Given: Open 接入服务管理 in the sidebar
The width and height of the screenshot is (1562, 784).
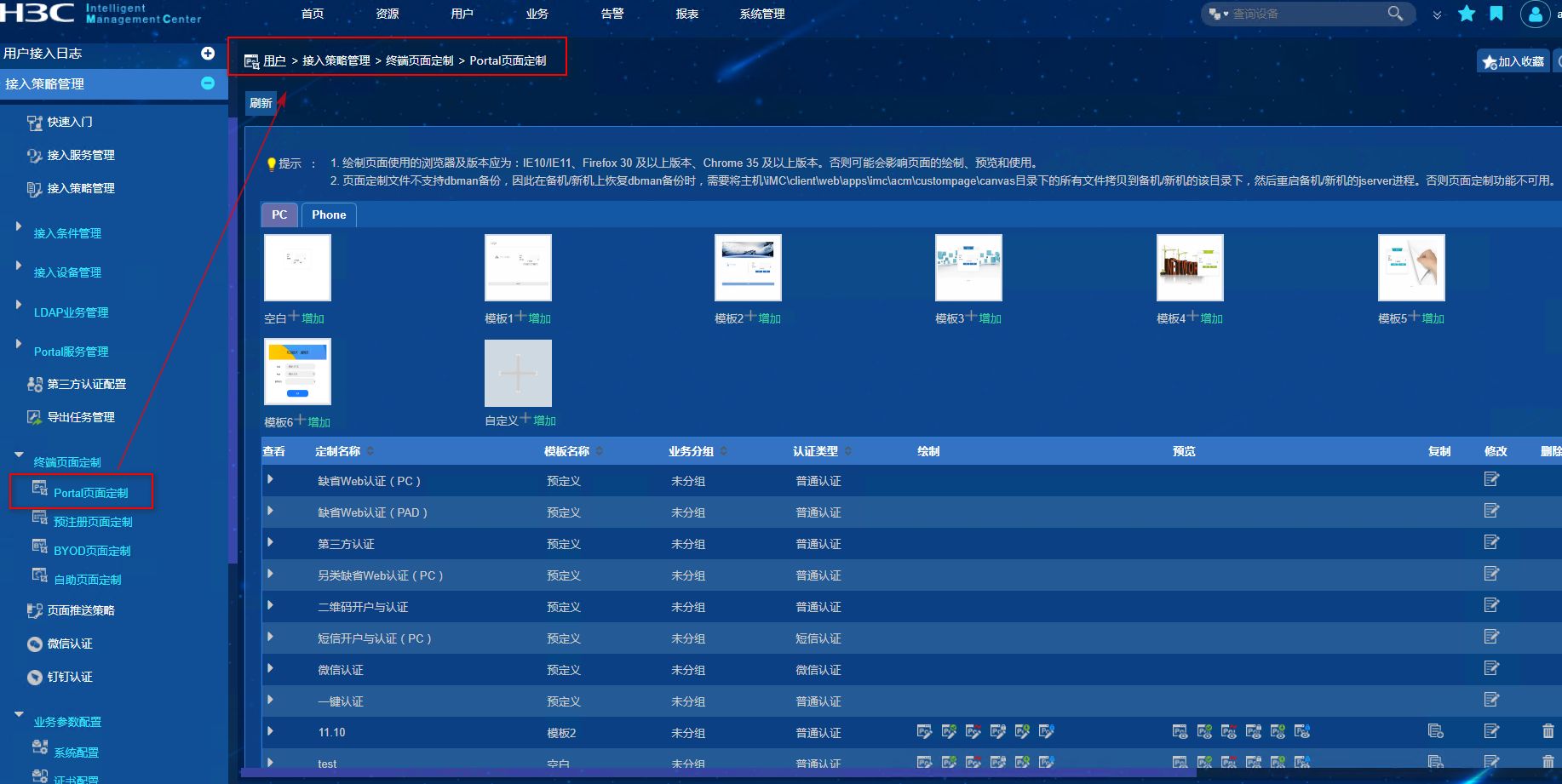Looking at the screenshot, I should point(81,155).
